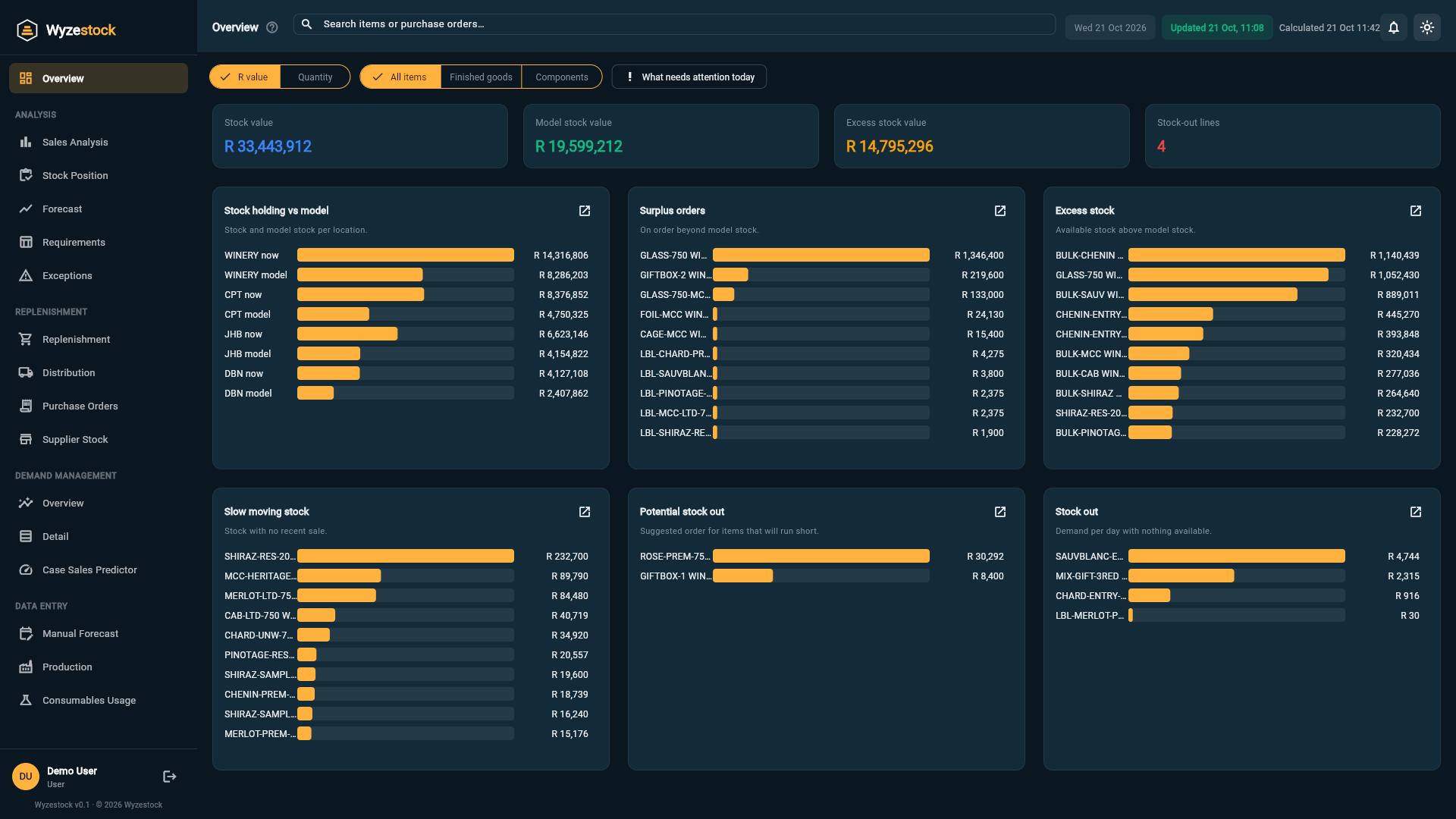Click the Updated 21 Oct, 11:08 badge

click(x=1216, y=27)
